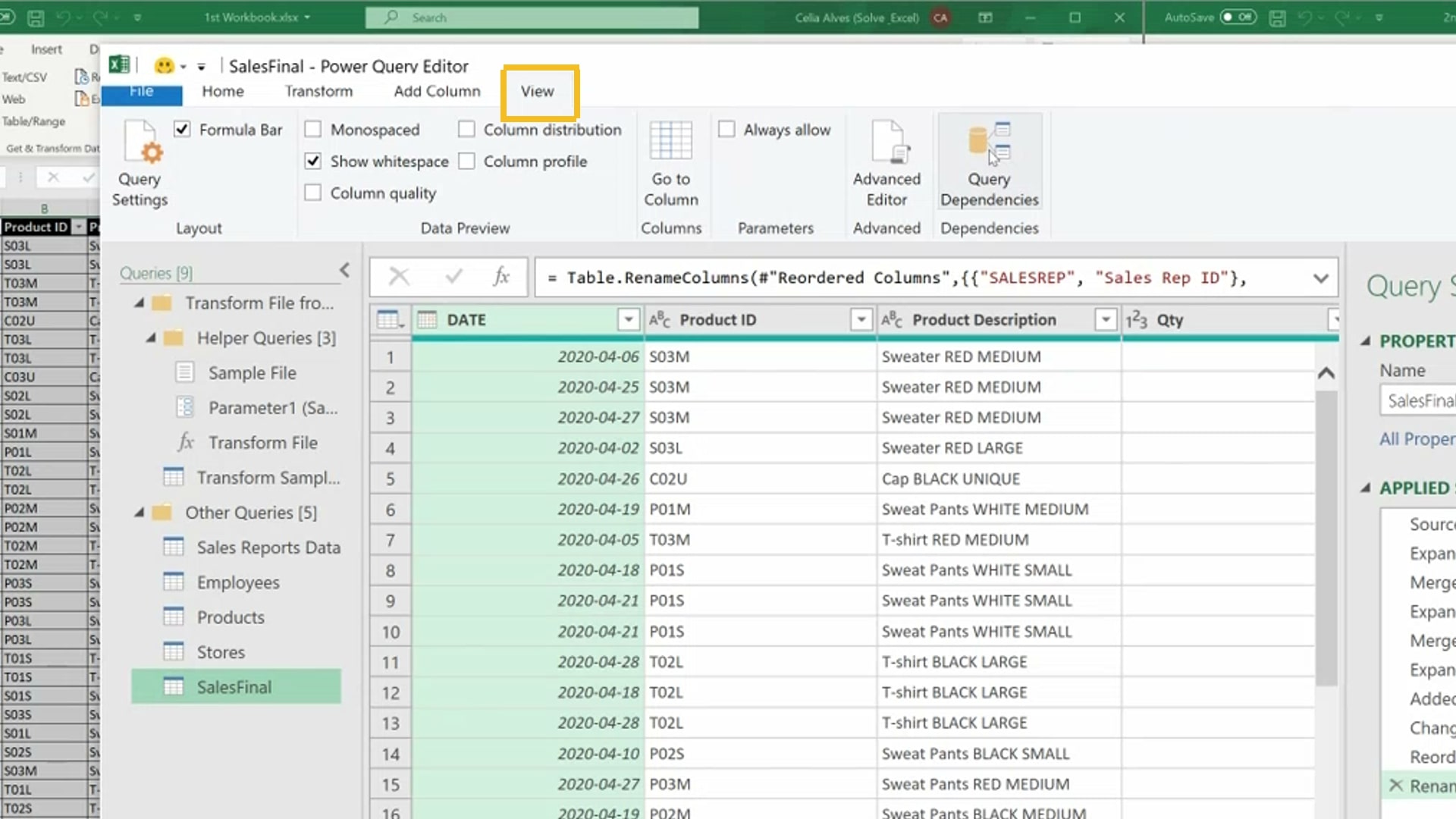The height and width of the screenshot is (819, 1456).
Task: Click Sales Reports Data table icon
Action: tap(174, 547)
